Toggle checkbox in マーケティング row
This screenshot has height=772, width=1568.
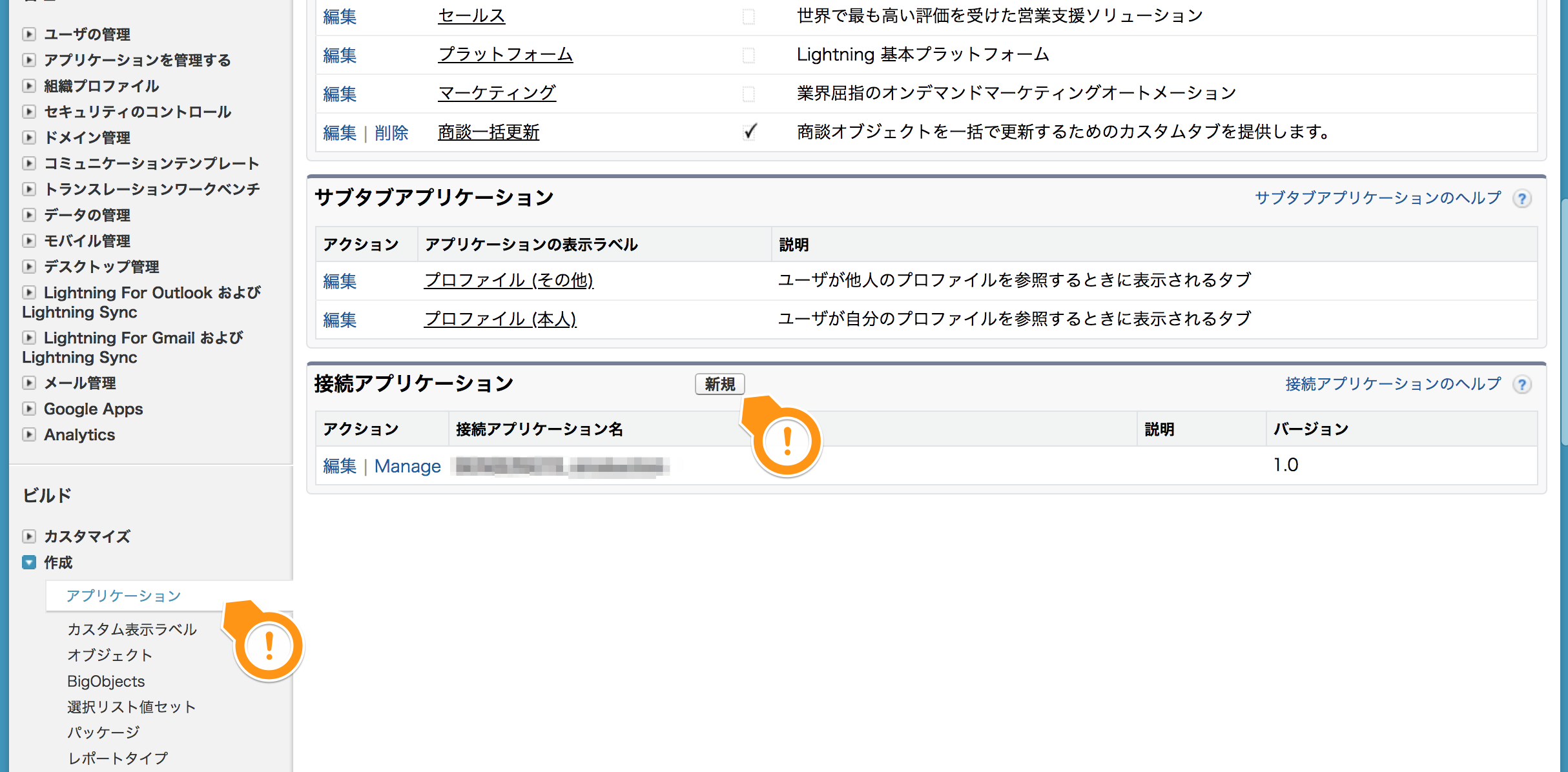point(748,94)
